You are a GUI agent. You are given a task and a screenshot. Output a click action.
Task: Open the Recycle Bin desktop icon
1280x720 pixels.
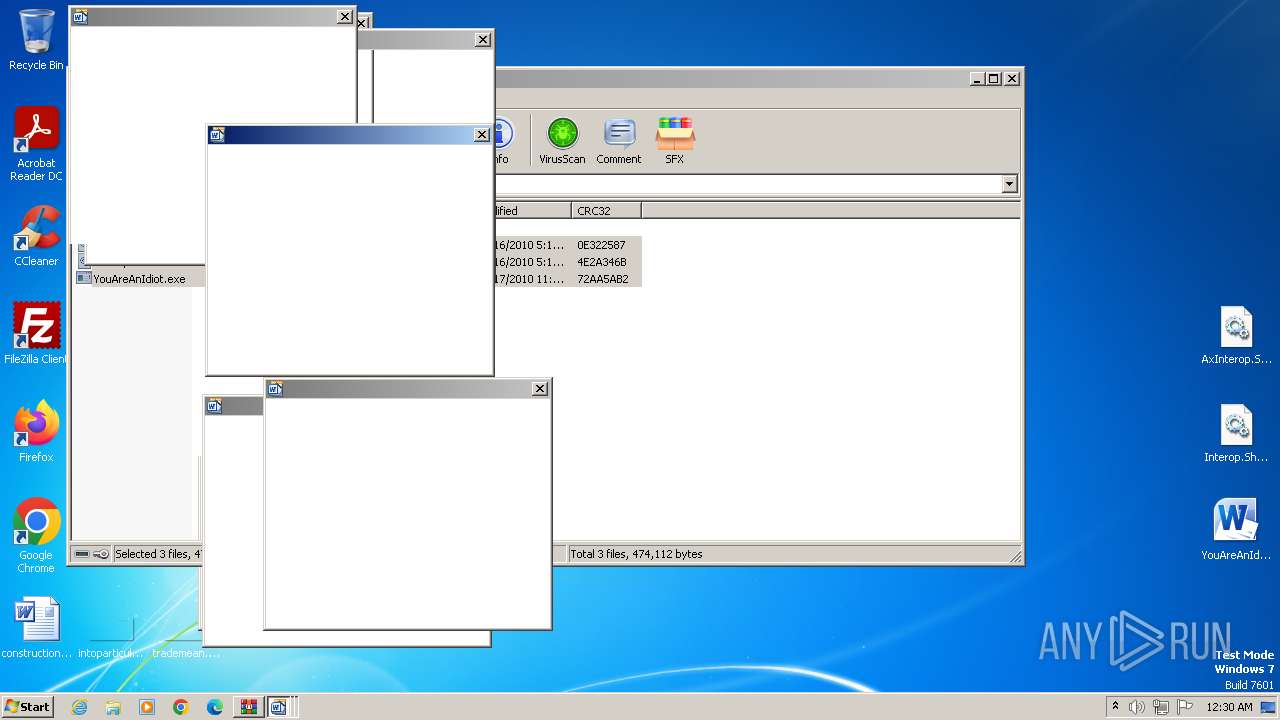(x=36, y=40)
